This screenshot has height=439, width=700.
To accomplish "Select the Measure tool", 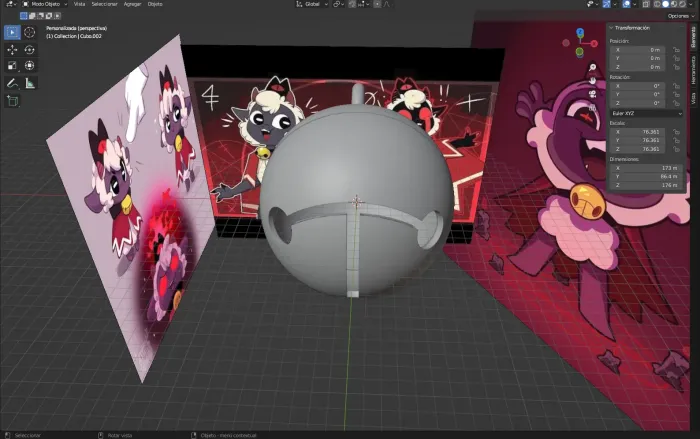I will 29,83.
